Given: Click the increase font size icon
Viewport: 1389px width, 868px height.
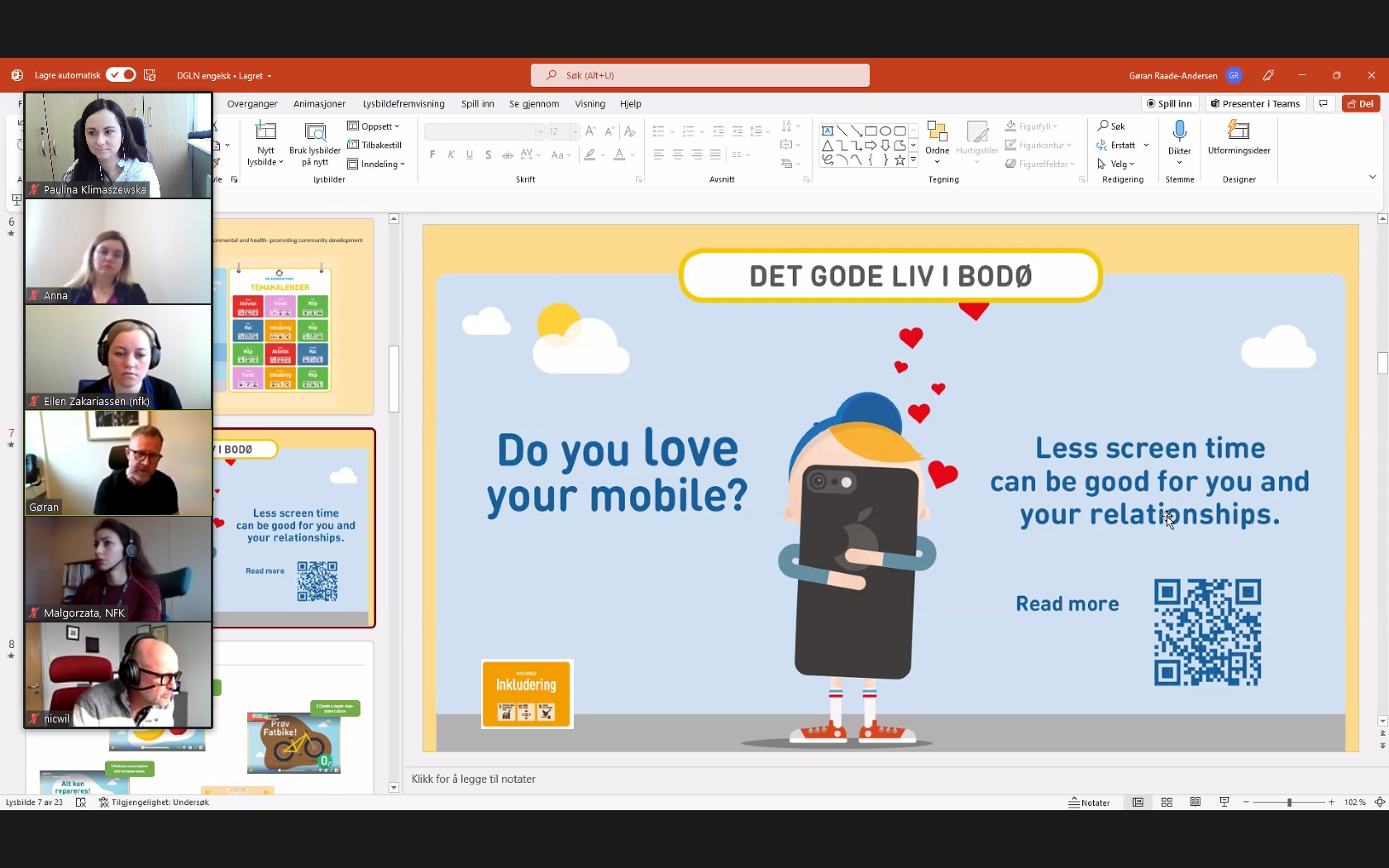Looking at the screenshot, I should click(x=589, y=131).
